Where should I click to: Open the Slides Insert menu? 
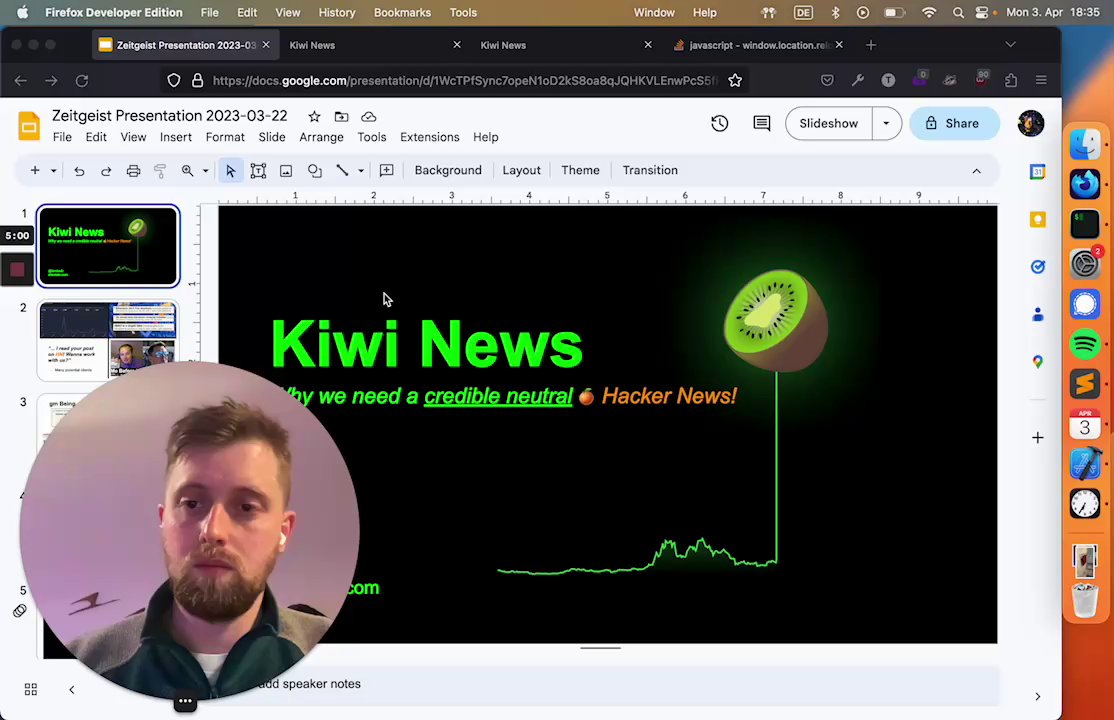coord(175,137)
